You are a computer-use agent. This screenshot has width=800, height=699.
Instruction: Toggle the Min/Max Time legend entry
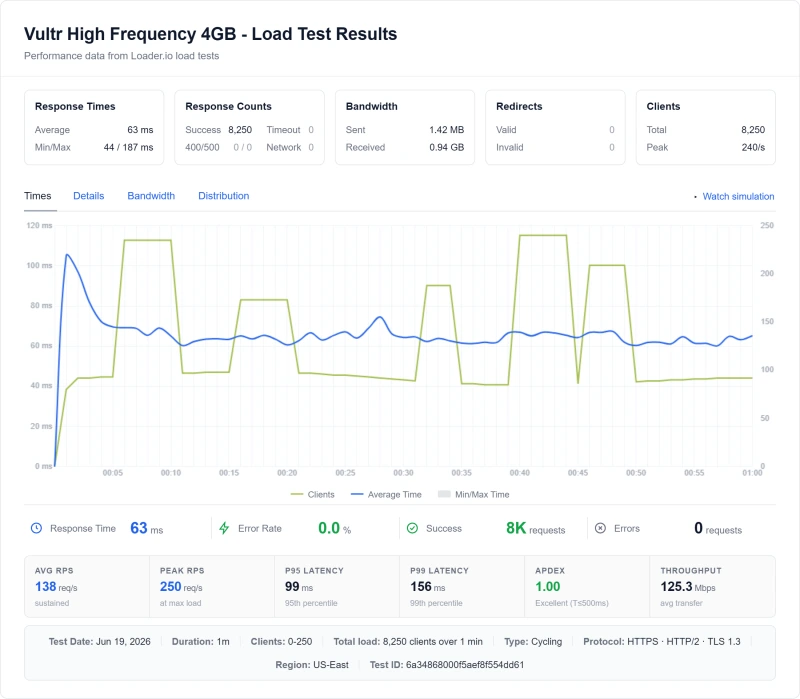tap(474, 494)
